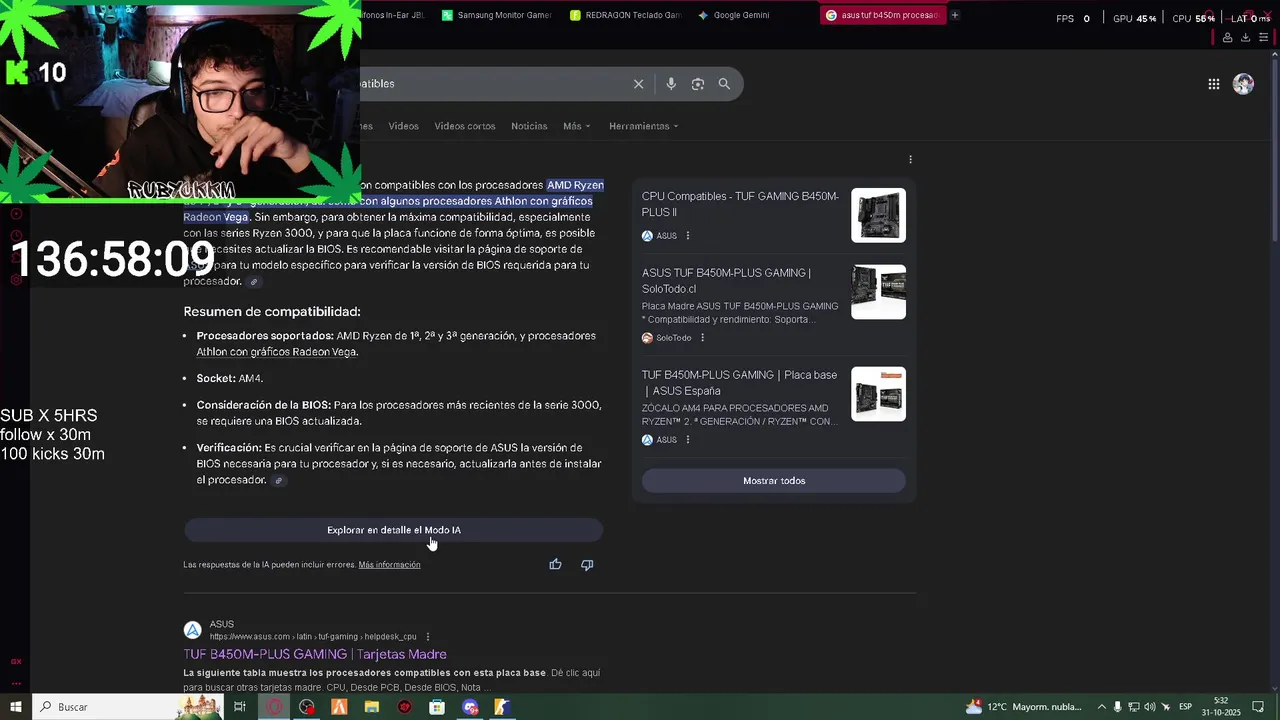The image size is (1280, 720).
Task: Open Microsoft Store on taskbar
Action: pyautogui.click(x=437, y=707)
